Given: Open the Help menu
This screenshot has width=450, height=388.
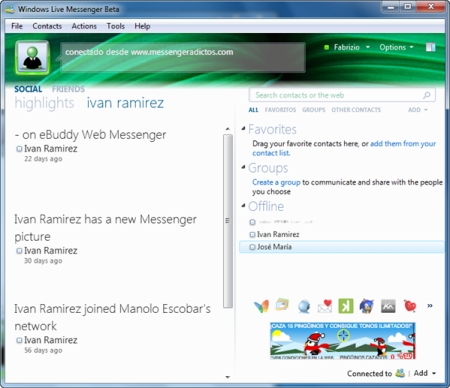Looking at the screenshot, I should [142, 26].
